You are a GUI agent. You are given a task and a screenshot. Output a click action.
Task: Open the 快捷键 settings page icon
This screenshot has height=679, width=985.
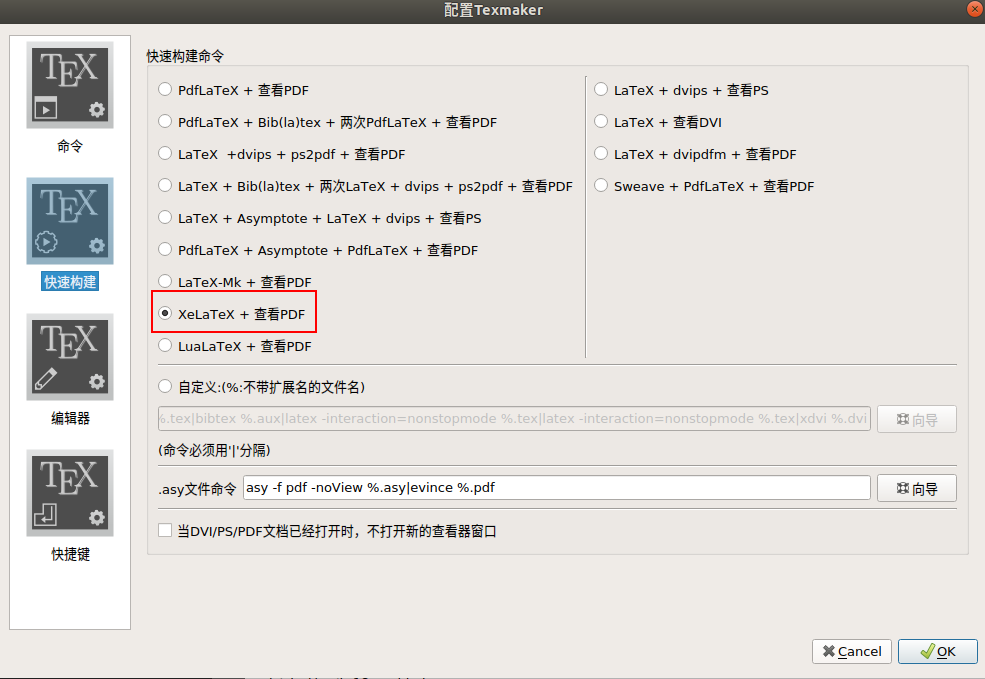pyautogui.click(x=70, y=493)
